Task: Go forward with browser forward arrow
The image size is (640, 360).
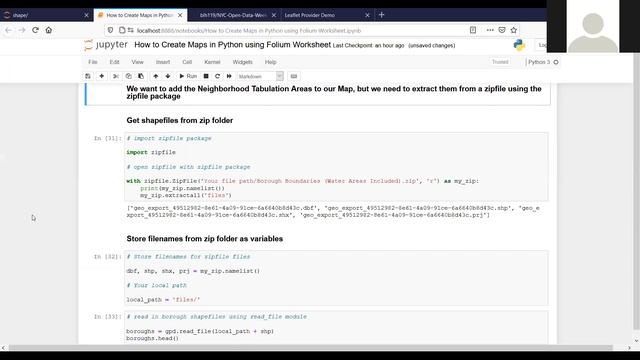Action: click(22, 30)
